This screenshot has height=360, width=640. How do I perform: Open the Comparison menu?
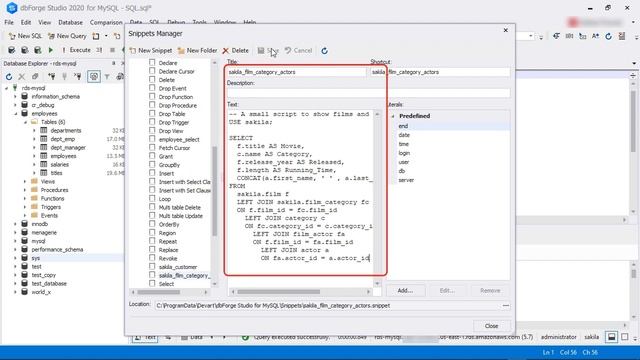[106, 22]
